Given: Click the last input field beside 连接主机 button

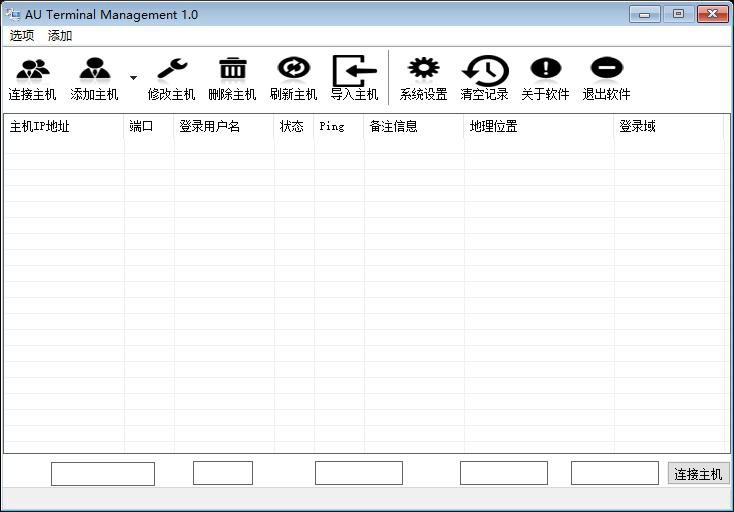Looking at the screenshot, I should click(x=614, y=473).
